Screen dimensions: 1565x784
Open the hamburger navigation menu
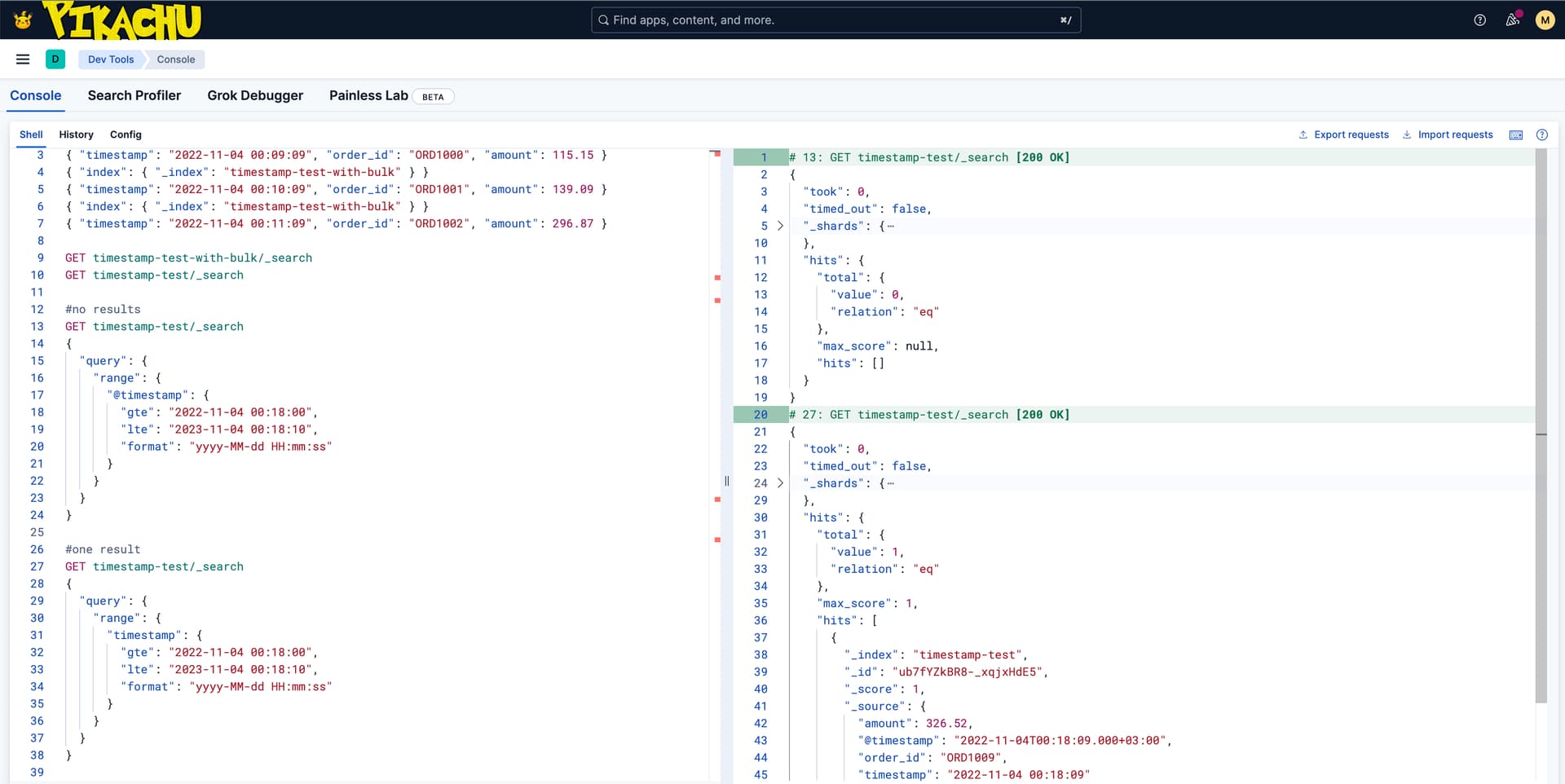23,59
